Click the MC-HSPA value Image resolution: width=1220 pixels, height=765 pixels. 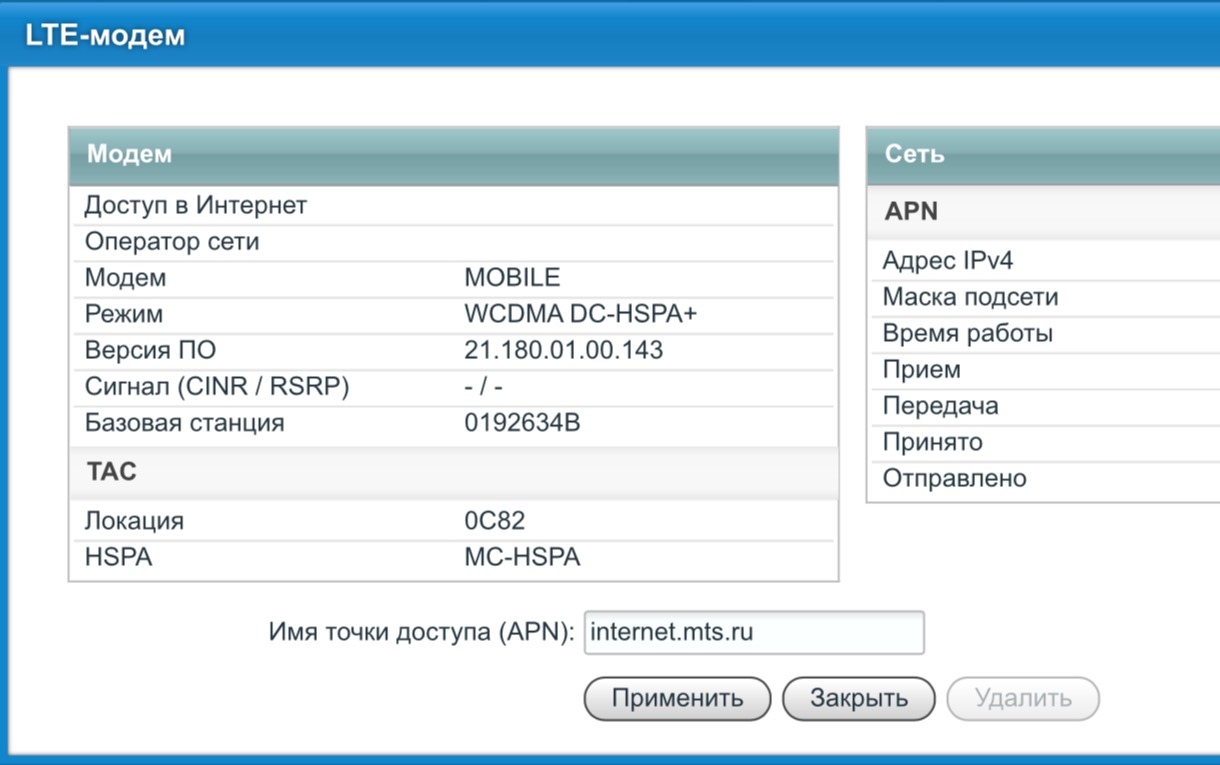pos(522,557)
